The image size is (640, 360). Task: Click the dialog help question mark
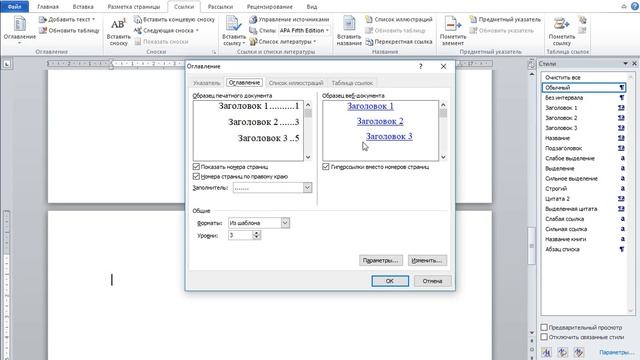pyautogui.click(x=420, y=67)
